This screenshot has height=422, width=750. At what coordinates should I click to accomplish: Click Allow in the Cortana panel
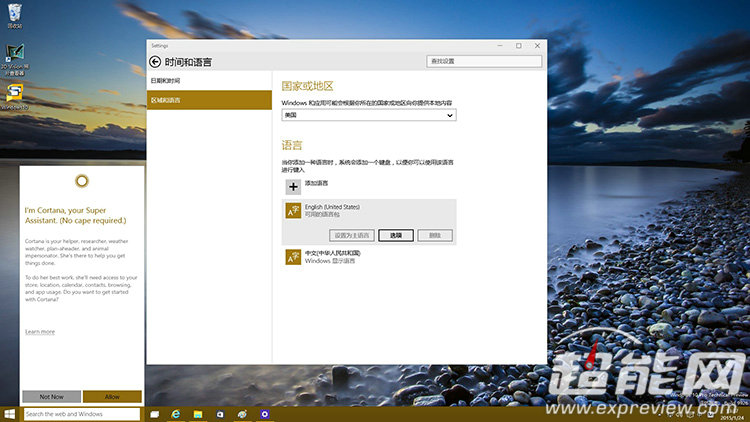point(113,396)
